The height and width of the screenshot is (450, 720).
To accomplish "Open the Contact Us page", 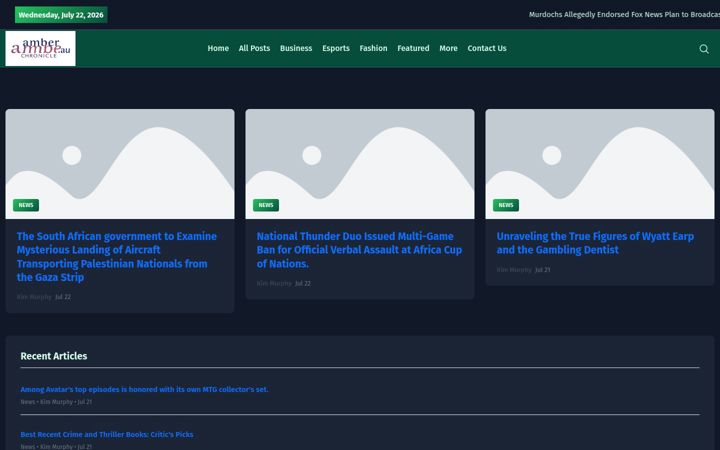I will [x=487, y=48].
